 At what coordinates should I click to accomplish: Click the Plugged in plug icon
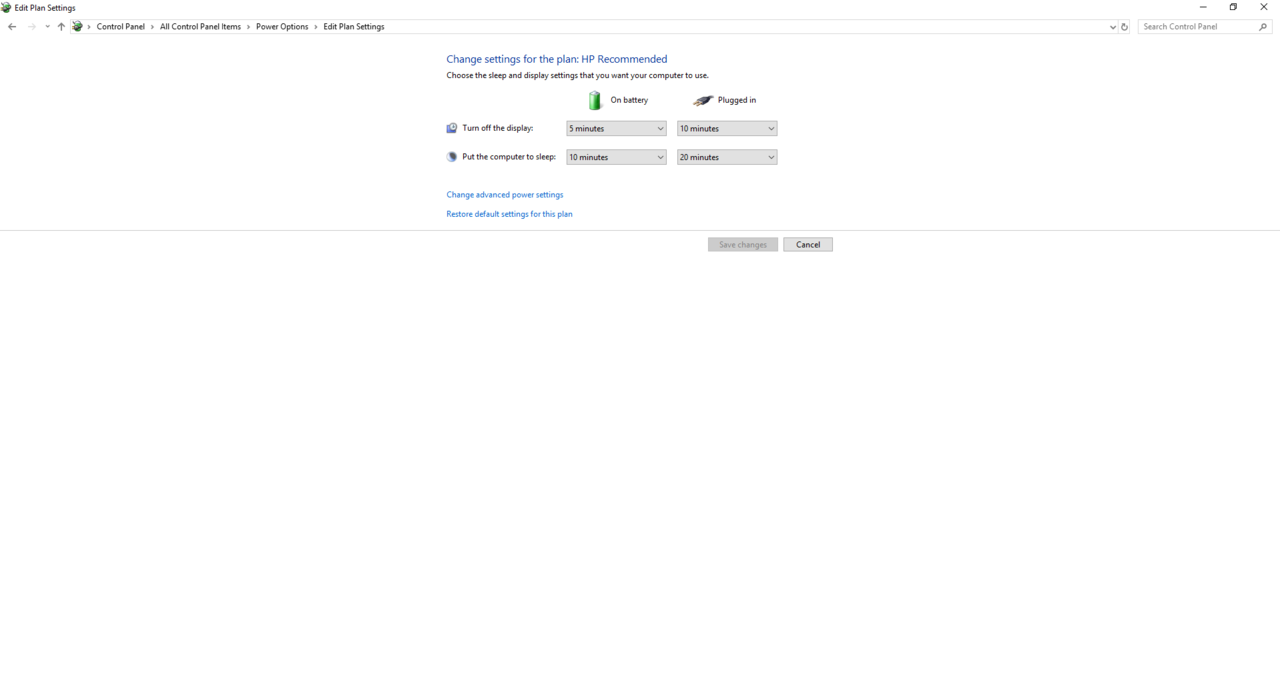703,100
